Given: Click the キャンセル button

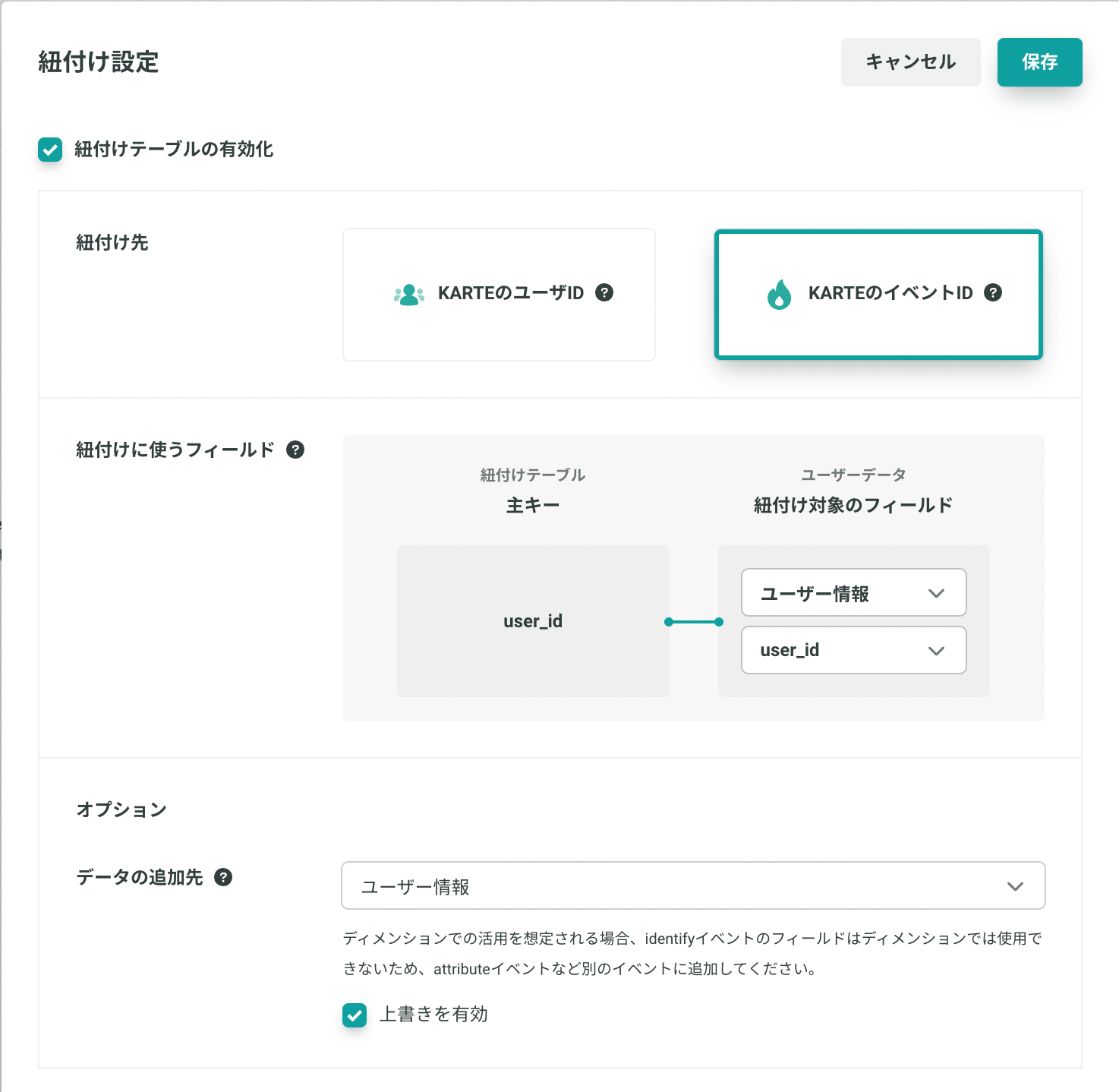Looking at the screenshot, I should click(x=910, y=62).
